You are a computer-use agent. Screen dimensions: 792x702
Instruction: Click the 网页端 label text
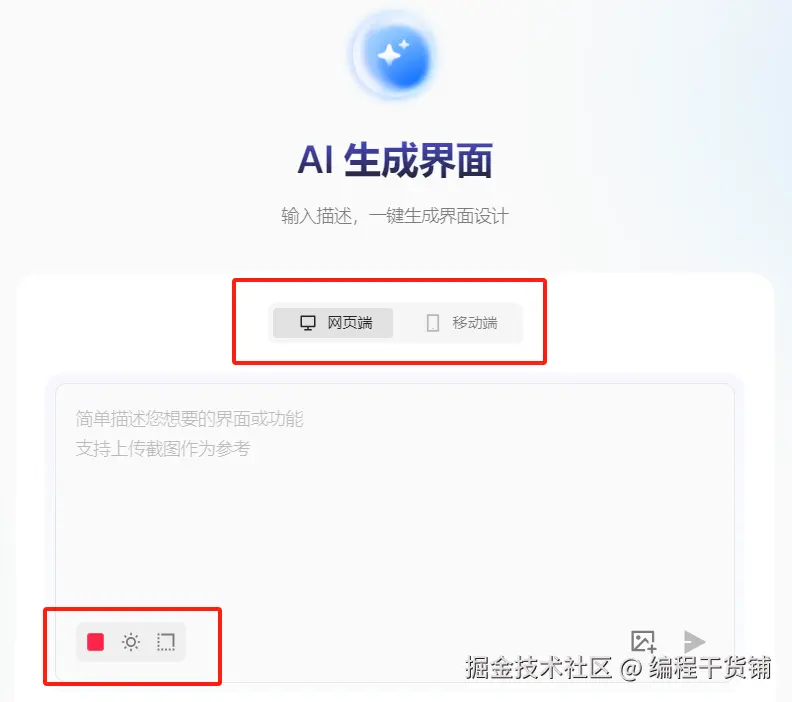(350, 323)
